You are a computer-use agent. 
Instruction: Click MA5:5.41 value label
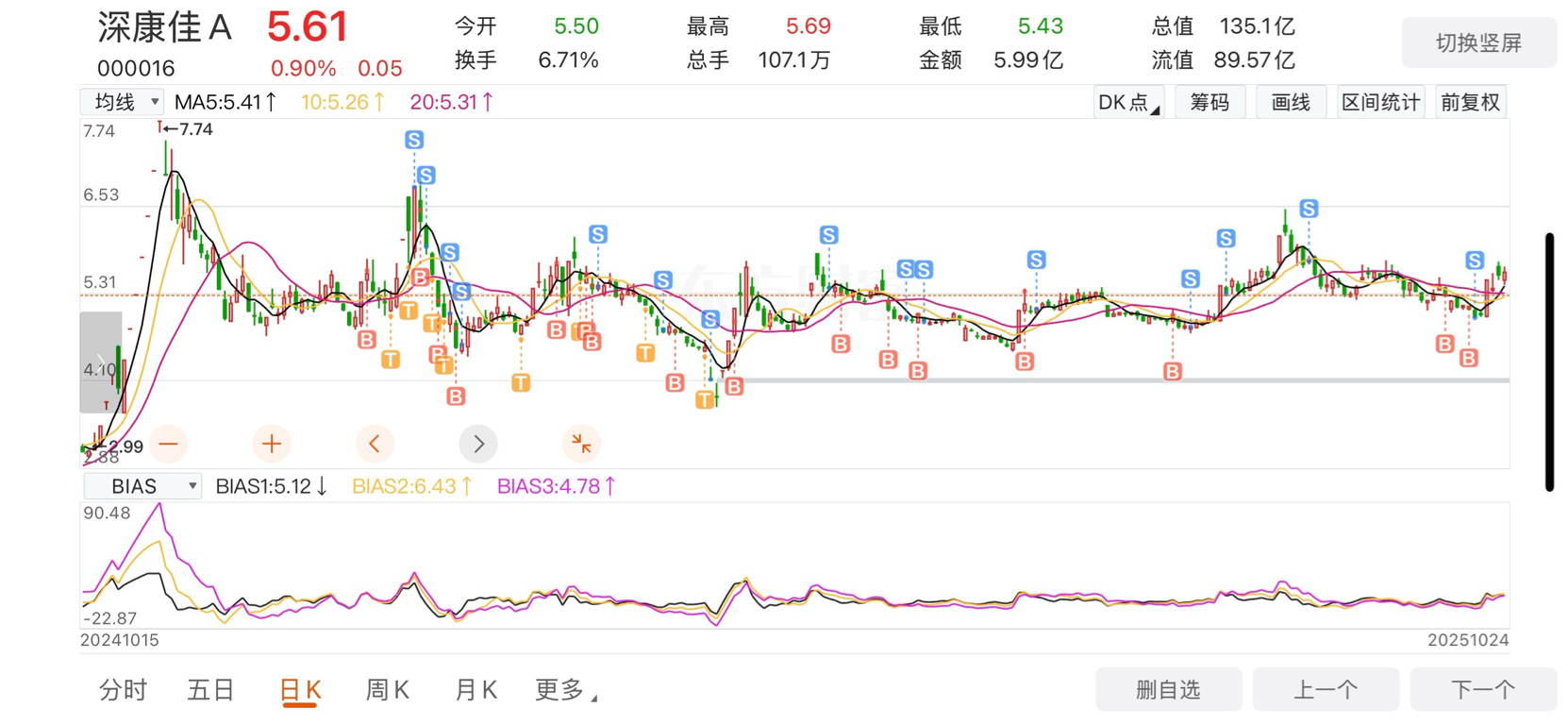pos(225,102)
